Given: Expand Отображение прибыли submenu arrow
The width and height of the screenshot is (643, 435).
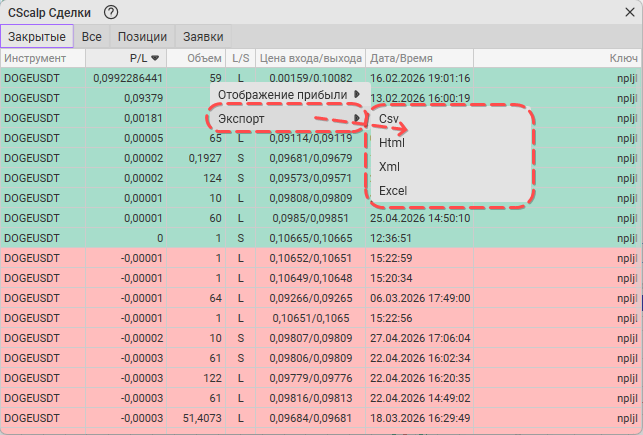Looking at the screenshot, I should pos(357,94).
